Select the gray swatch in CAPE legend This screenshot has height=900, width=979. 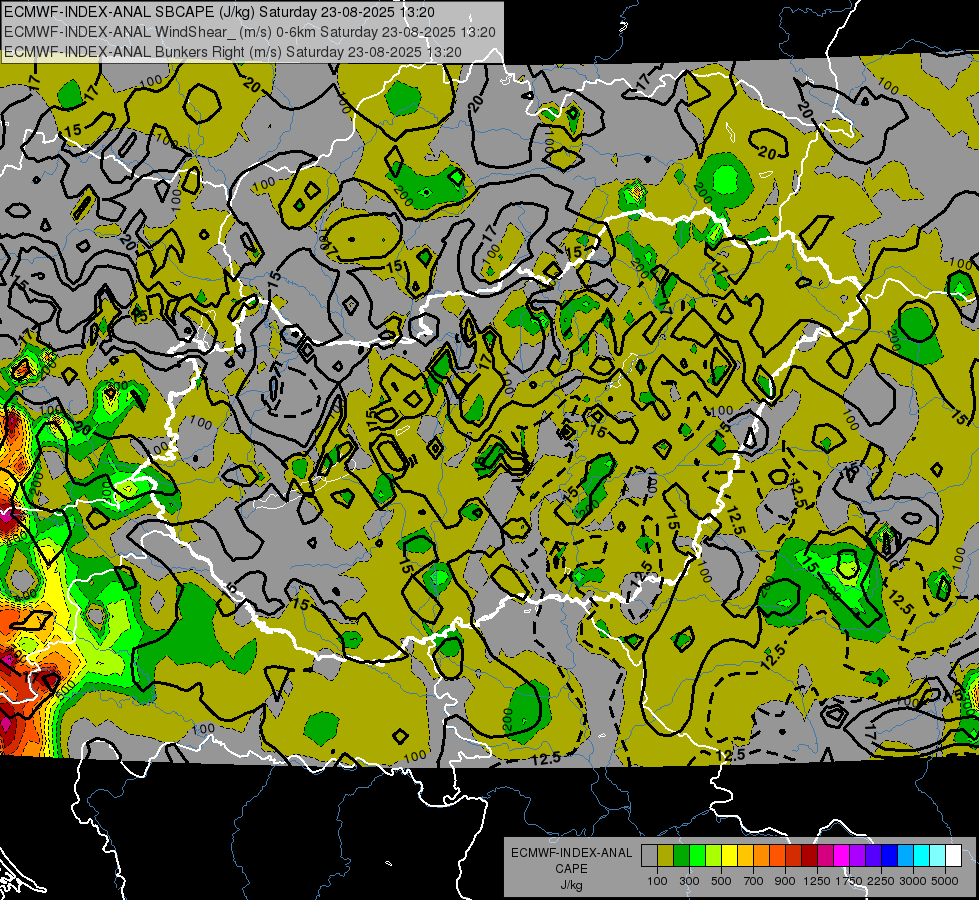coord(649,855)
